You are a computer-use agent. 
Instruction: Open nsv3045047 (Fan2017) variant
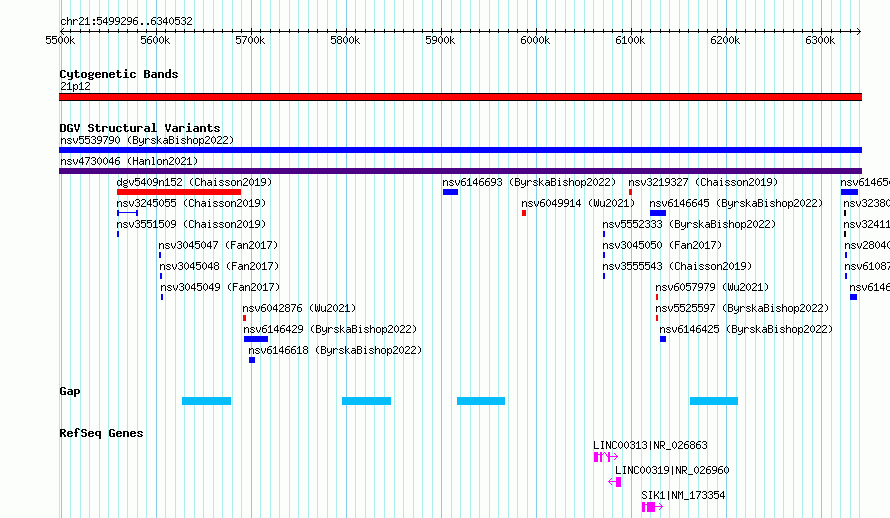pos(219,245)
